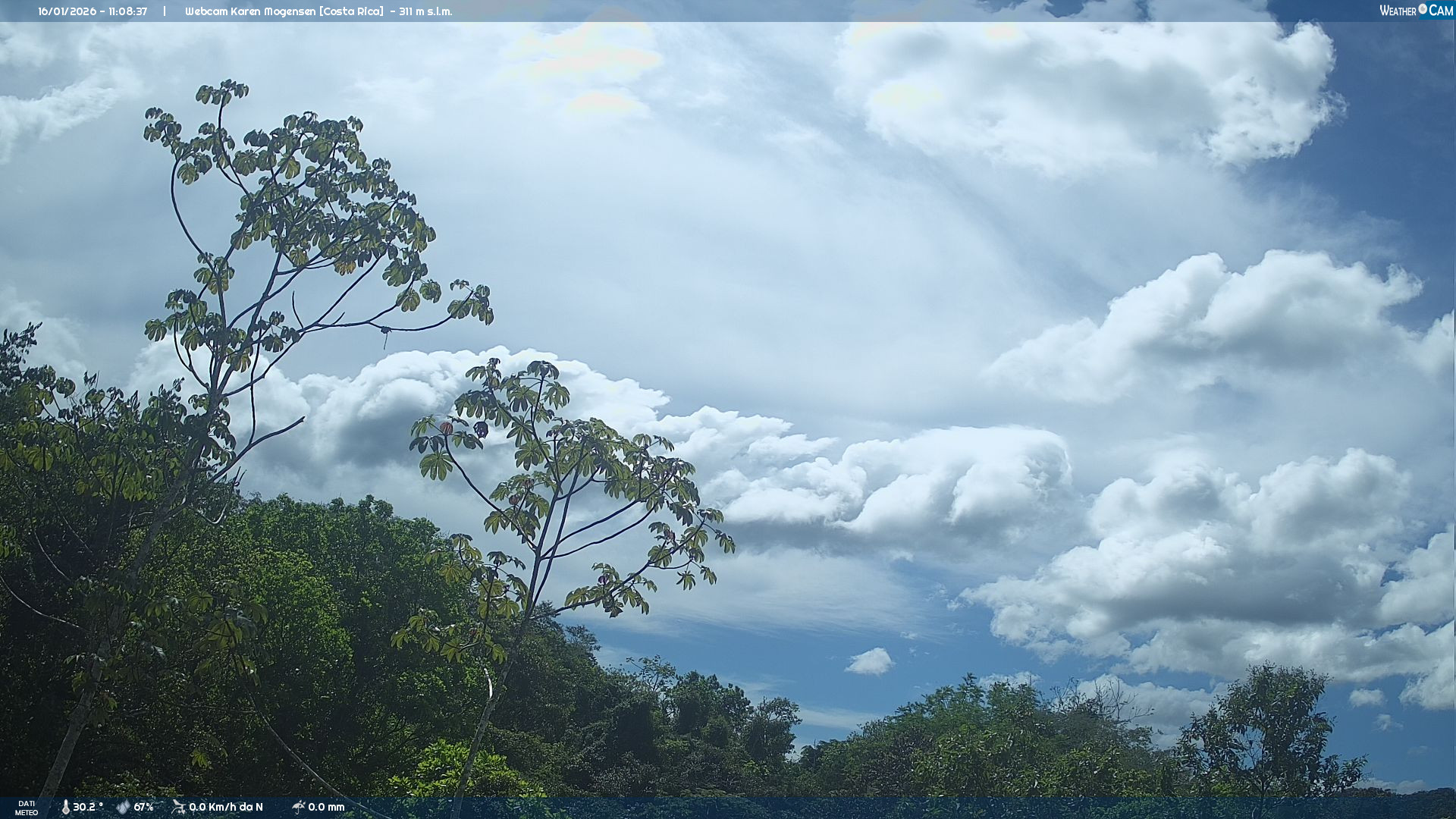Click the date 16/01/2026 in header
1456x819 pixels.
pyautogui.click(x=66, y=11)
